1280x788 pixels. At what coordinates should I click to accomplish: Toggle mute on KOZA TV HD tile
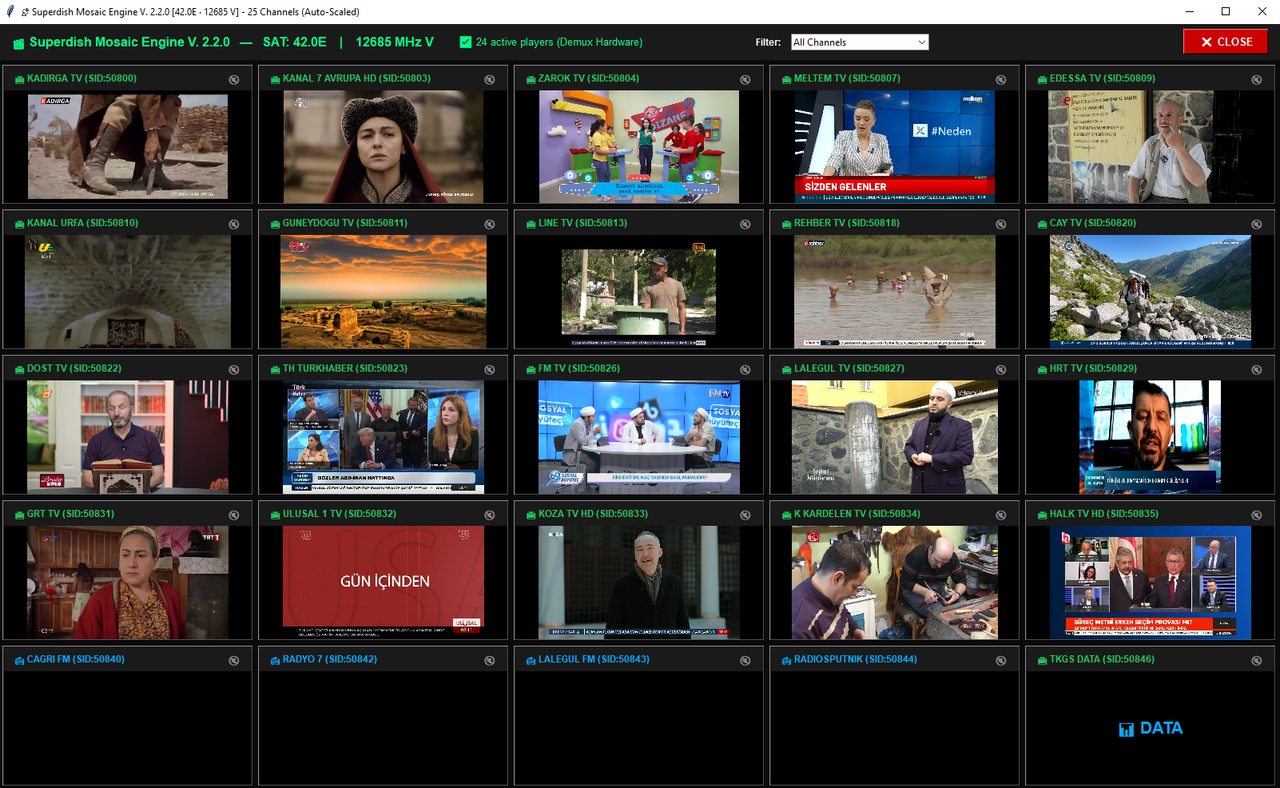(x=745, y=515)
